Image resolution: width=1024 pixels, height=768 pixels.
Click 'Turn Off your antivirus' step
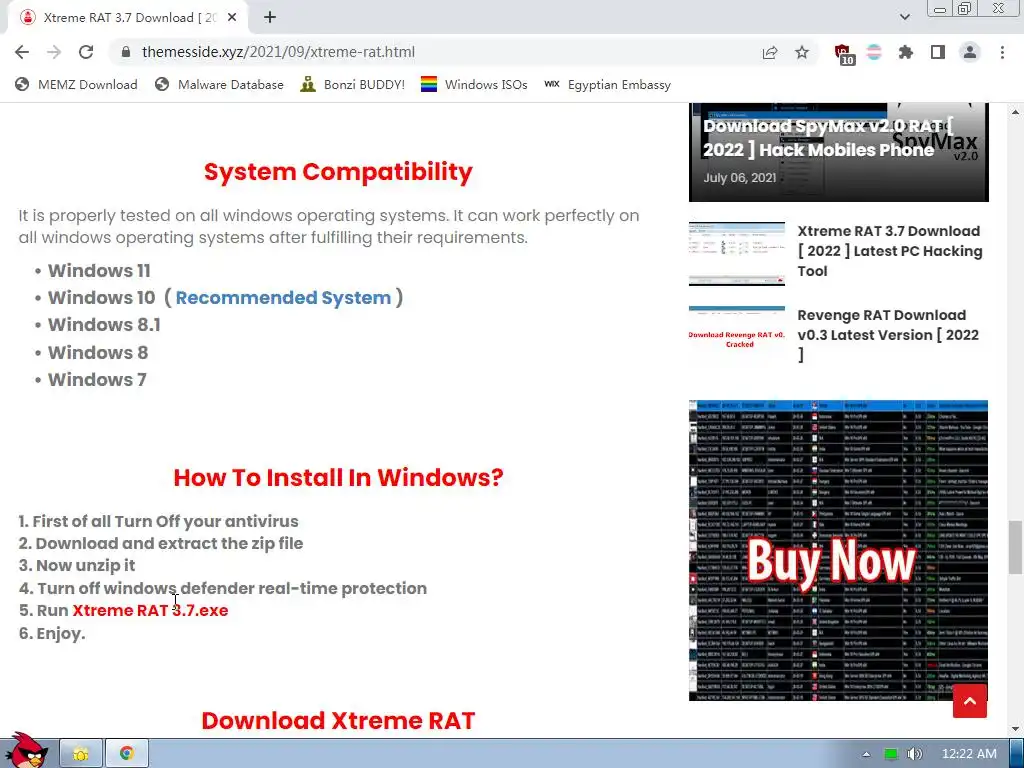[159, 521]
